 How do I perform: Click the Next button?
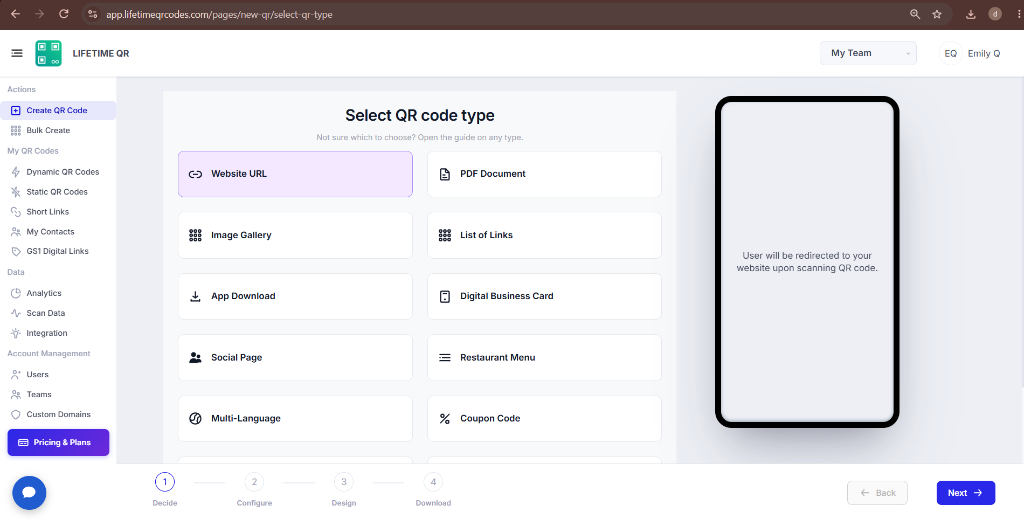tap(965, 493)
